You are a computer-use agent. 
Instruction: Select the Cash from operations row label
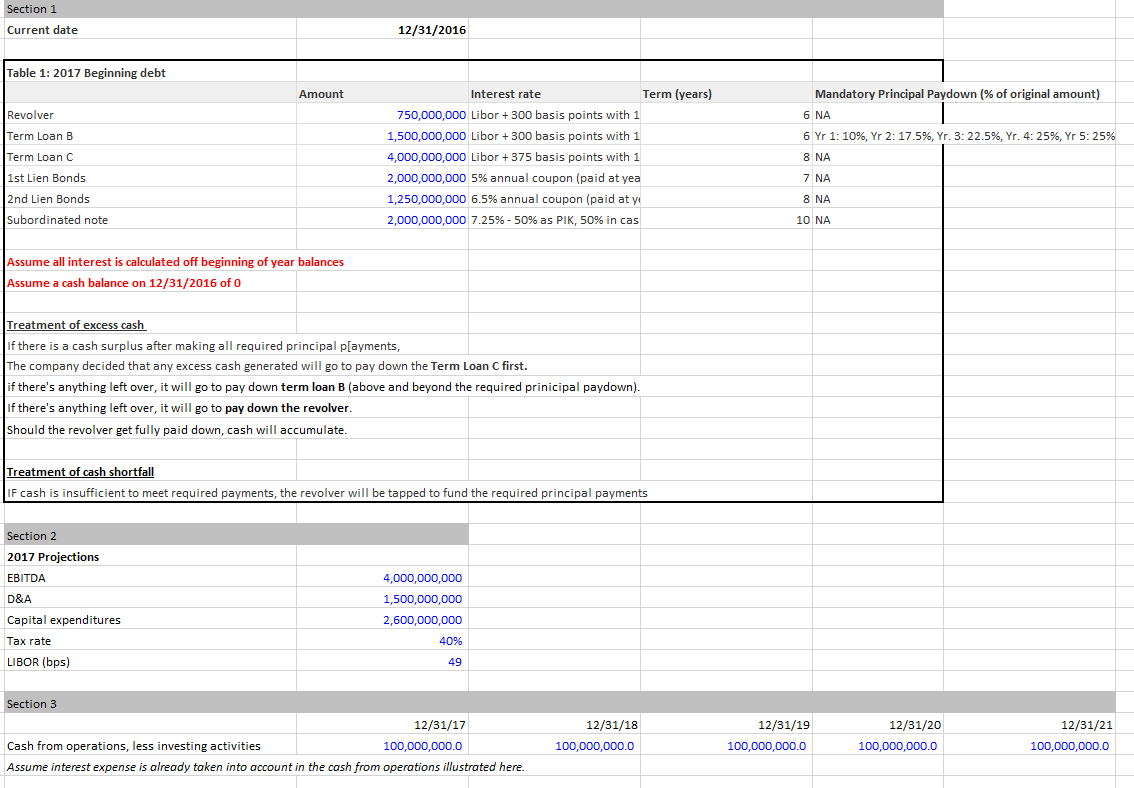point(134,745)
